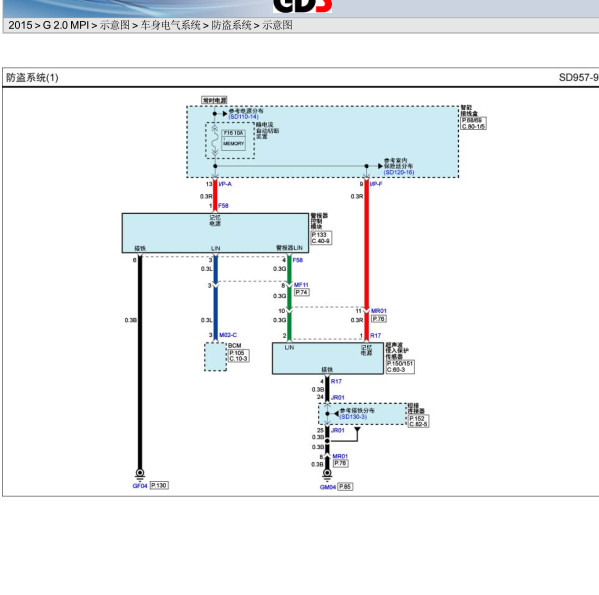Click the 警报器LIN terminal label
Screen dimensions: 599x595
[289, 248]
